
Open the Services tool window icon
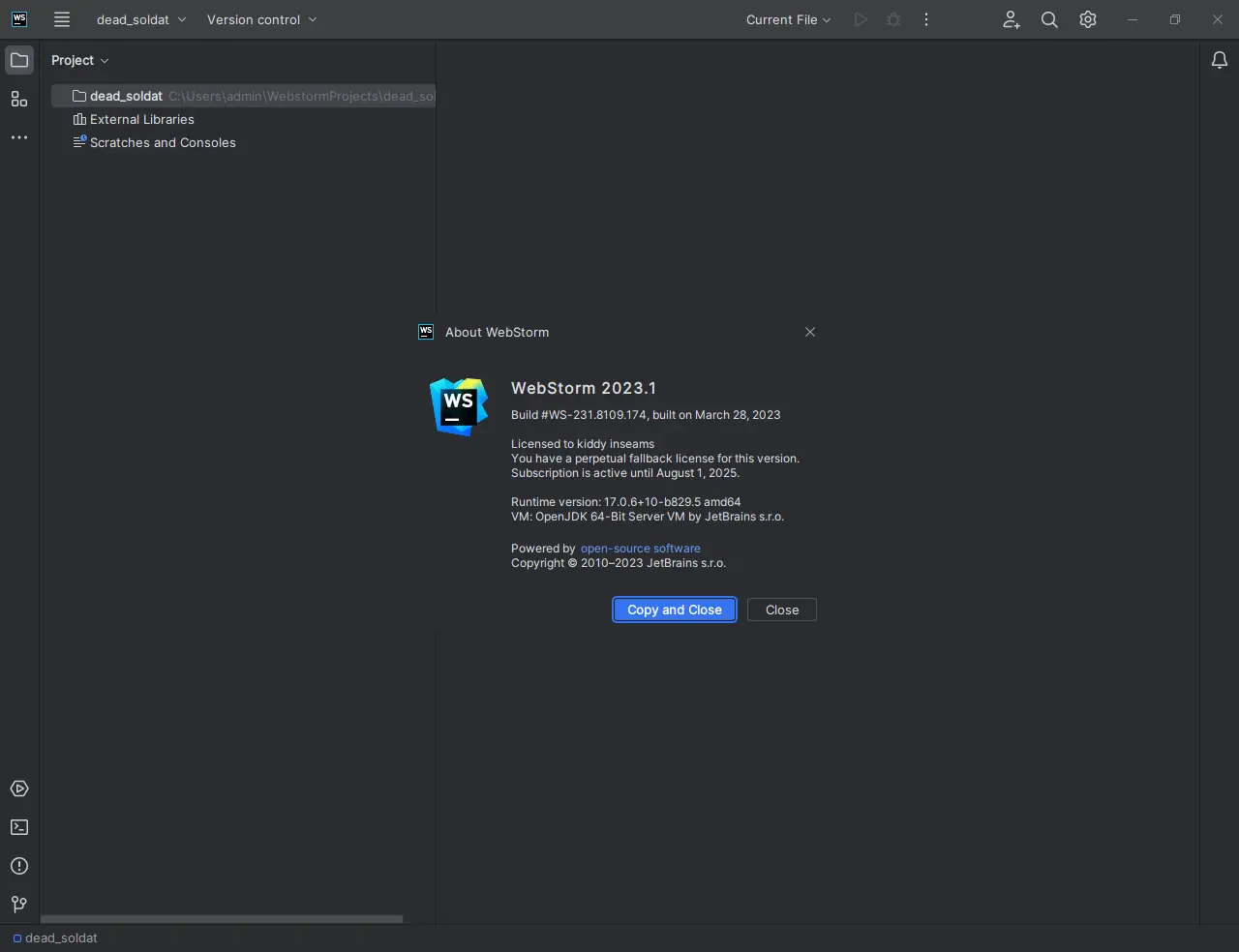click(x=19, y=788)
